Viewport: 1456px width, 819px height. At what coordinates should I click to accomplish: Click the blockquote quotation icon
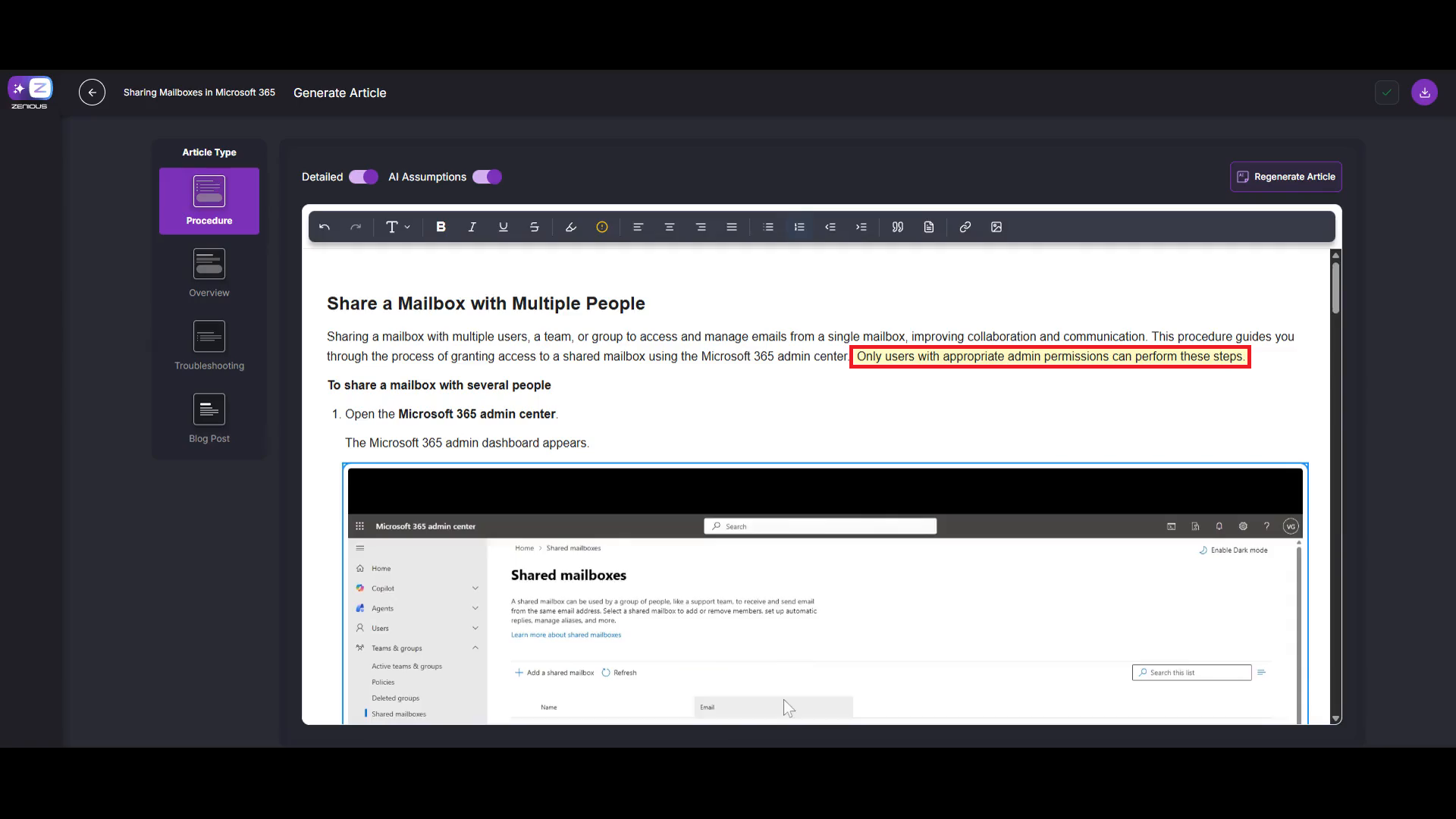tap(898, 227)
